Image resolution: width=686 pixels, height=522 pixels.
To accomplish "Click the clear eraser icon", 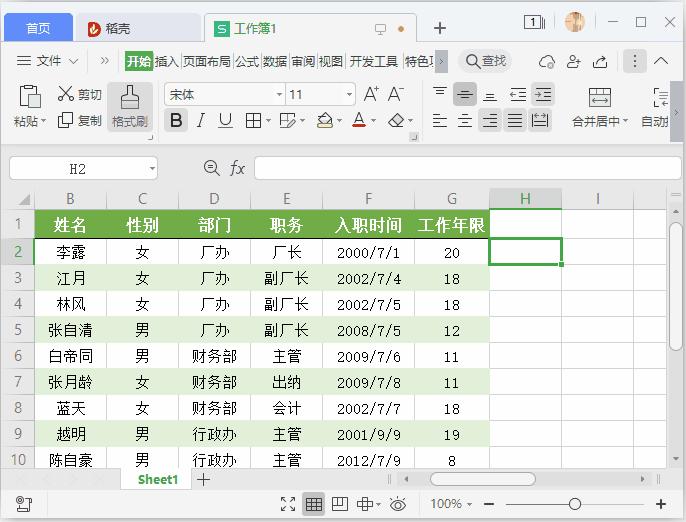I will click(x=396, y=120).
